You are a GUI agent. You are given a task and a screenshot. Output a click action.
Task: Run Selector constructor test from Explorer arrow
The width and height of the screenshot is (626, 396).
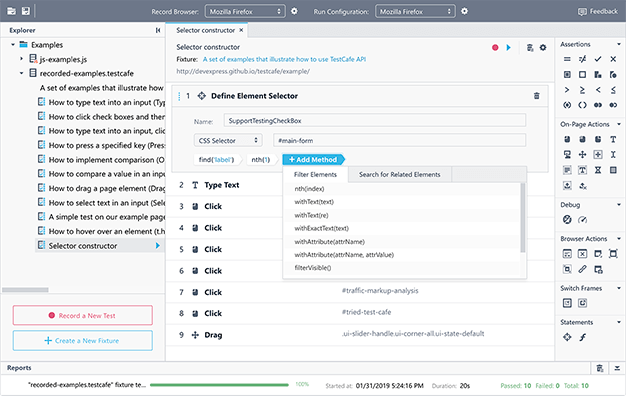158,246
